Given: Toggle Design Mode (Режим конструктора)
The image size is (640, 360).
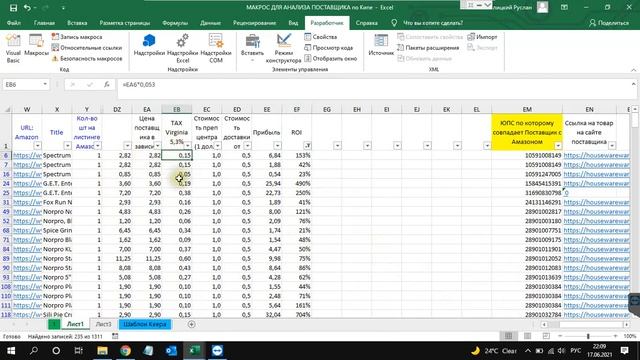Looking at the screenshot, I should [283, 48].
